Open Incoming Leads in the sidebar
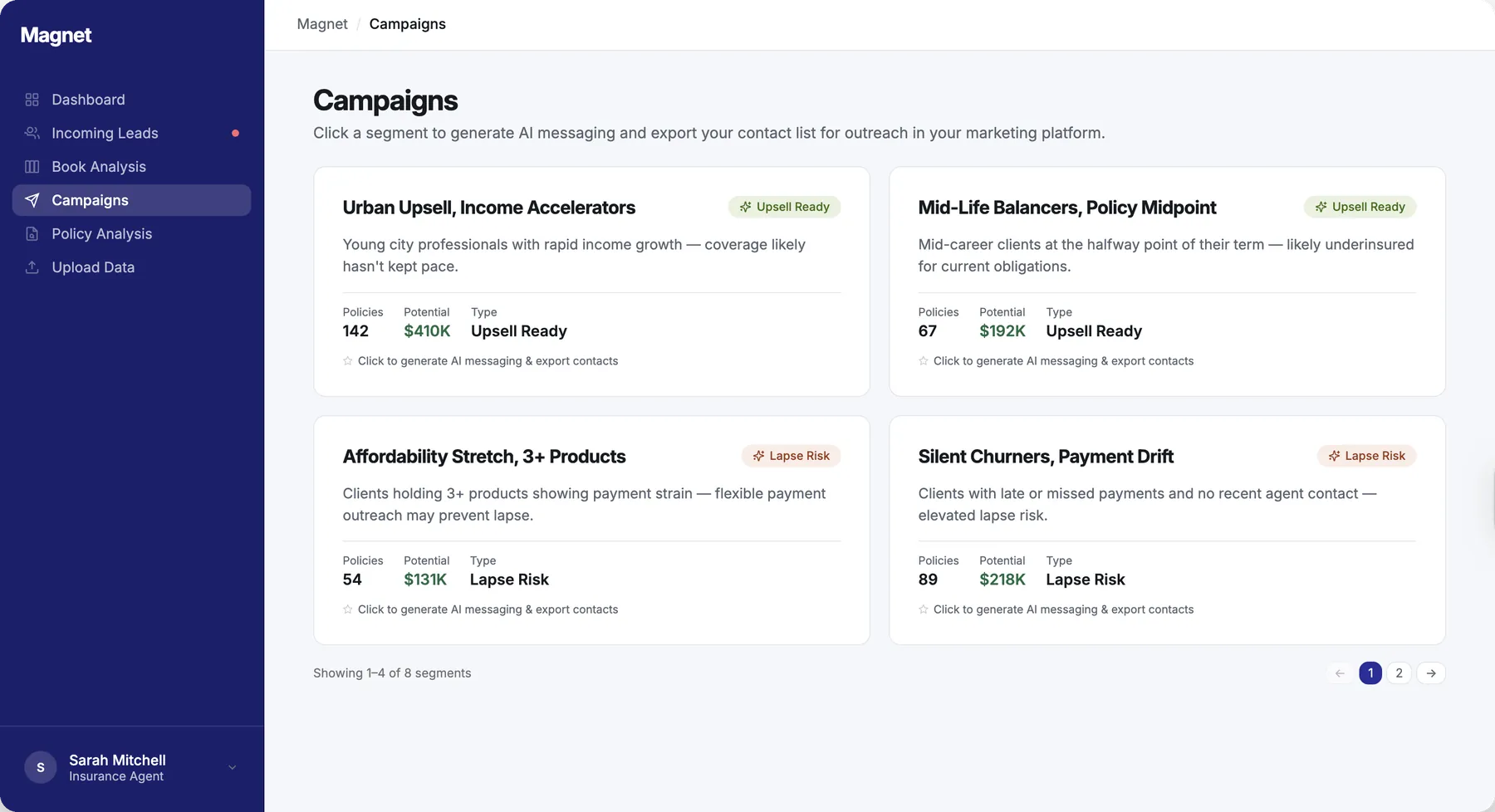The image size is (1495, 812). click(x=131, y=133)
